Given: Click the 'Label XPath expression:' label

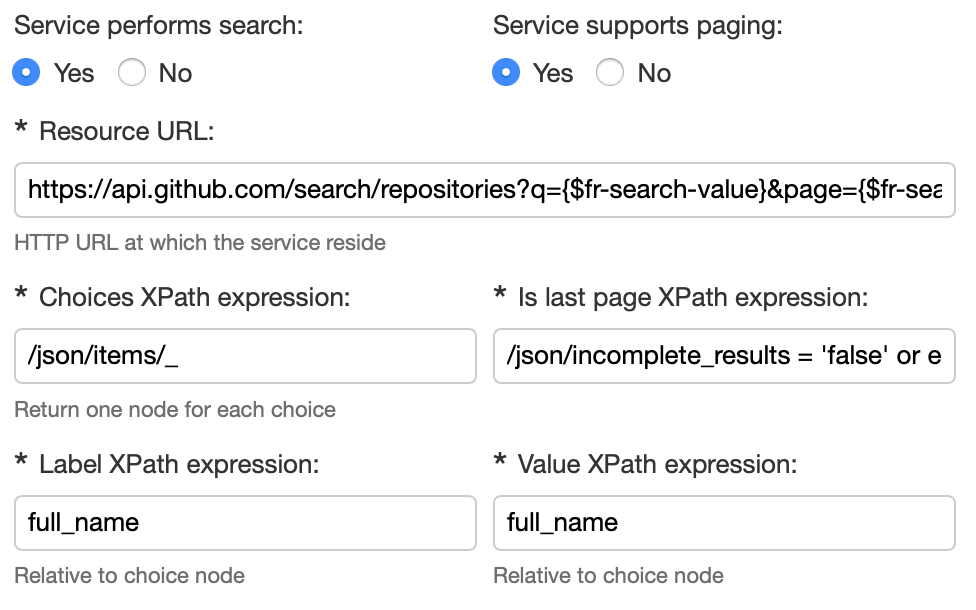Looking at the screenshot, I should 179,464.
